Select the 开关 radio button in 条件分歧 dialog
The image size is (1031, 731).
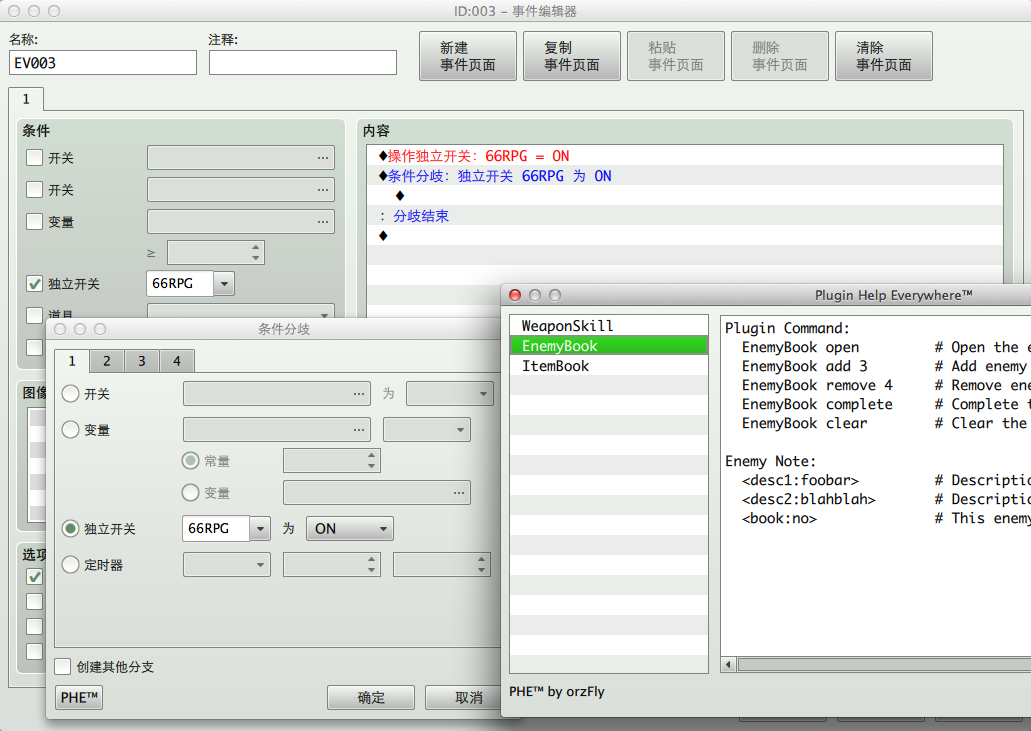(70, 394)
